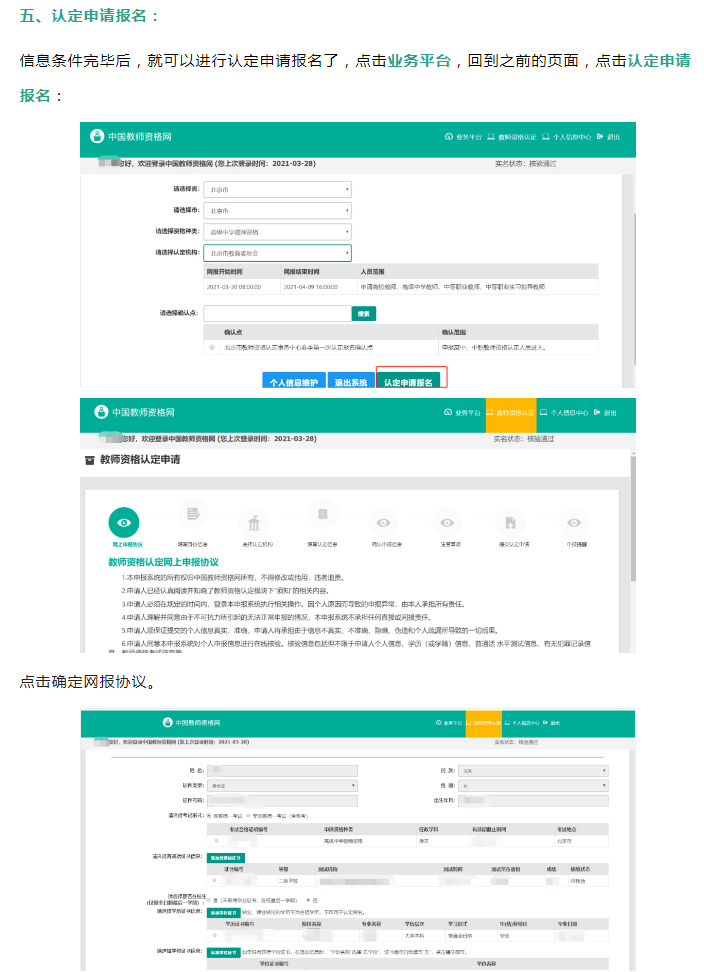Select the radio in the 考试合格证明编号 row
Viewport: 704px width, 972px height.
216,841
